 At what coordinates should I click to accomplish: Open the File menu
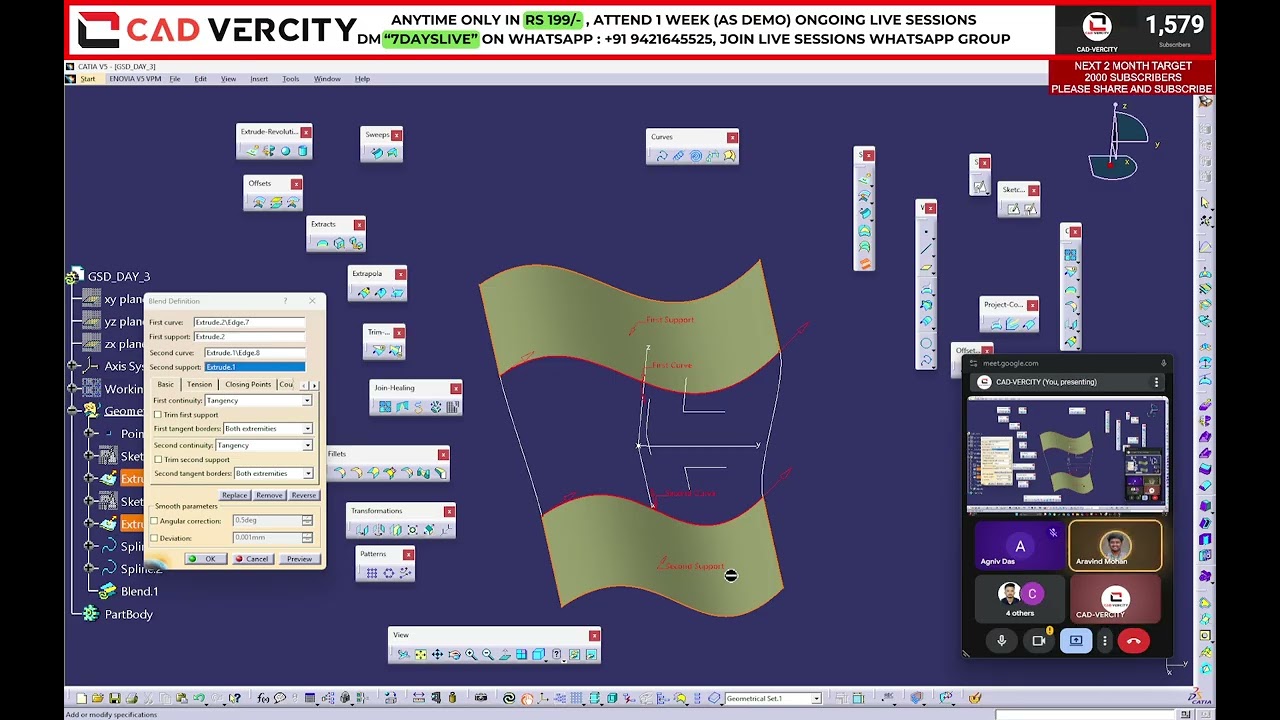click(x=175, y=79)
